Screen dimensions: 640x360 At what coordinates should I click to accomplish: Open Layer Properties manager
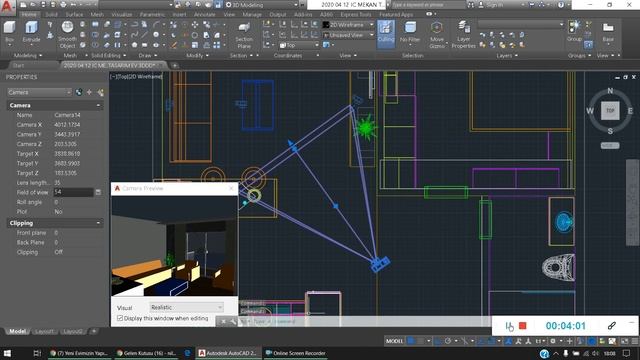click(x=463, y=35)
